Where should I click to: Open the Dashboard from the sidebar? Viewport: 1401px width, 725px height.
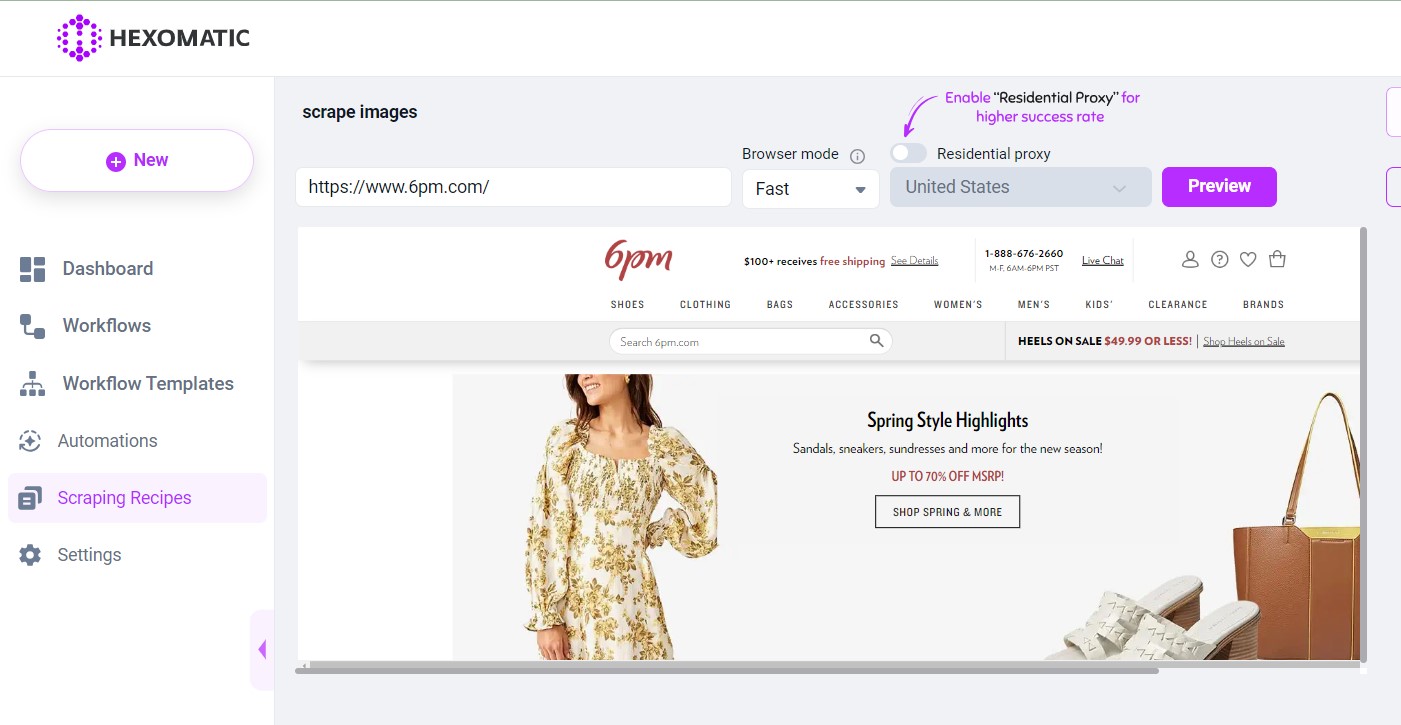pos(107,268)
